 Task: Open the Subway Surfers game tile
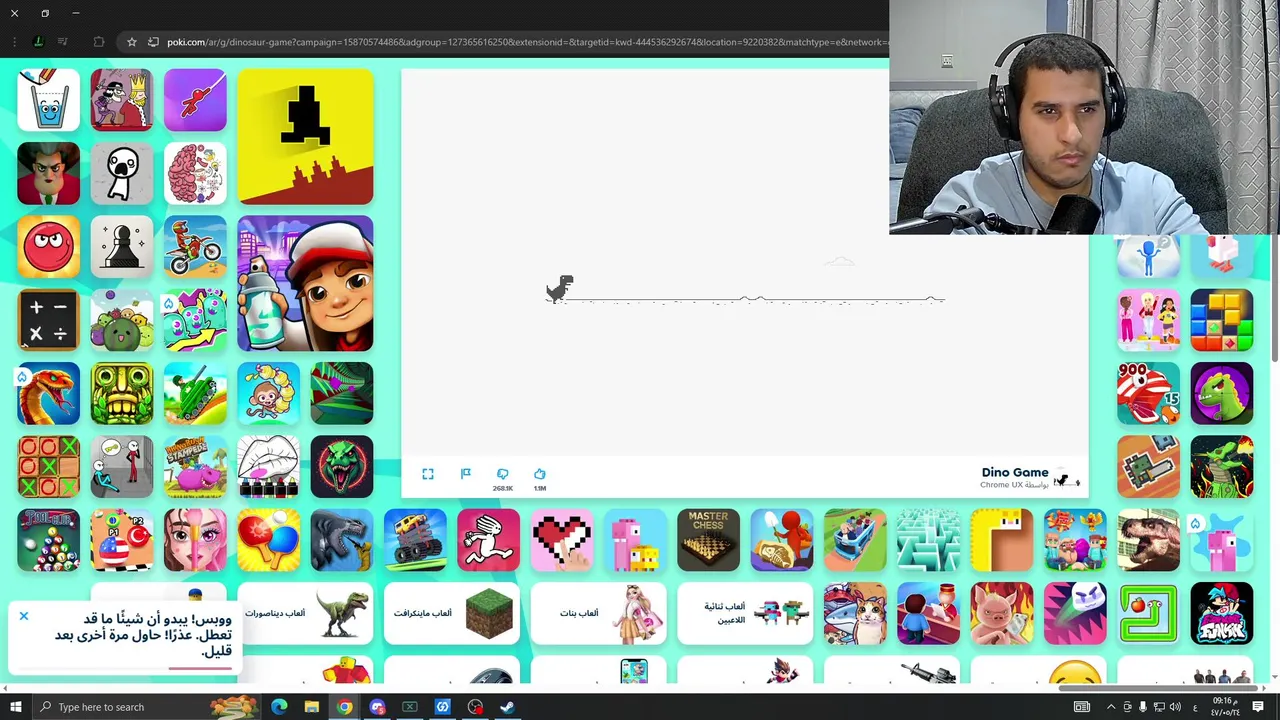coord(305,283)
